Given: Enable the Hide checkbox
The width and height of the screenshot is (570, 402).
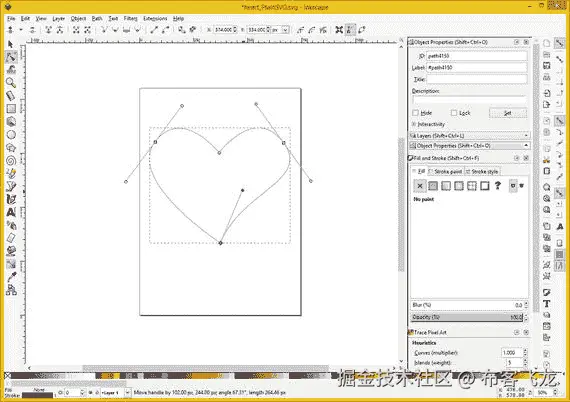Looking at the screenshot, I should pyautogui.click(x=416, y=113).
